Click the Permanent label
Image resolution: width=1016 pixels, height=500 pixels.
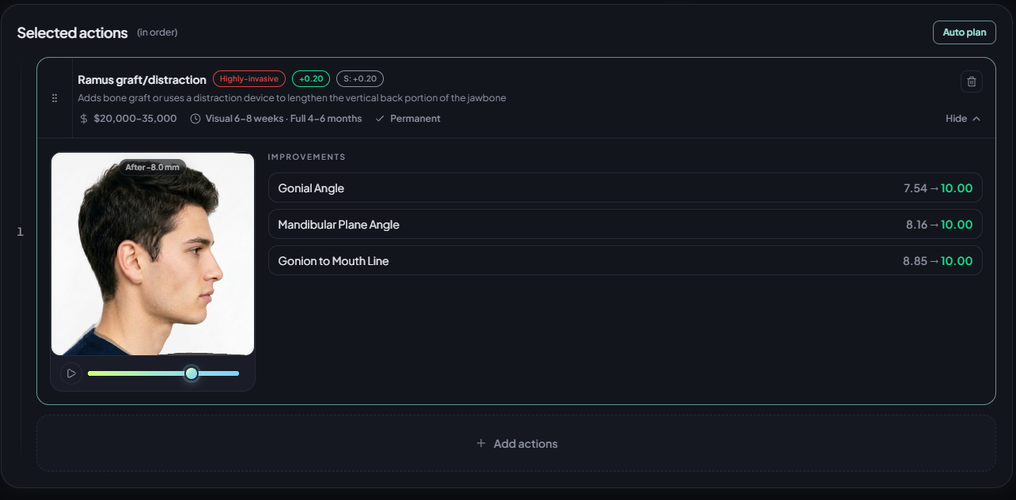point(415,119)
